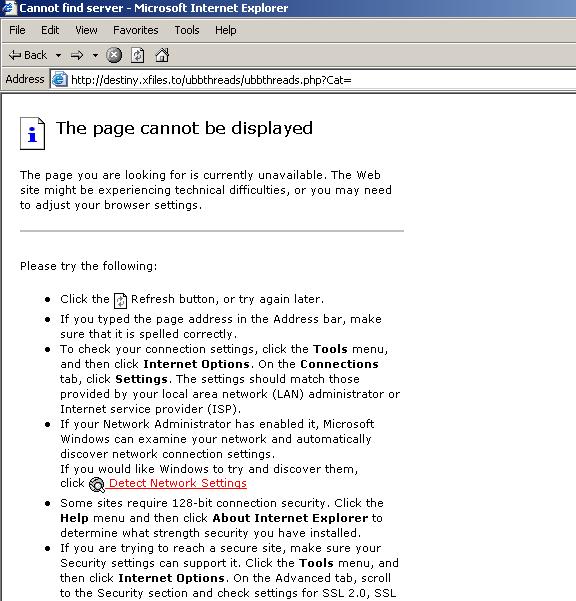The height and width of the screenshot is (601, 576).
Task: Click the 'The page cannot be displayed' heading
Action: pyautogui.click(x=184, y=128)
